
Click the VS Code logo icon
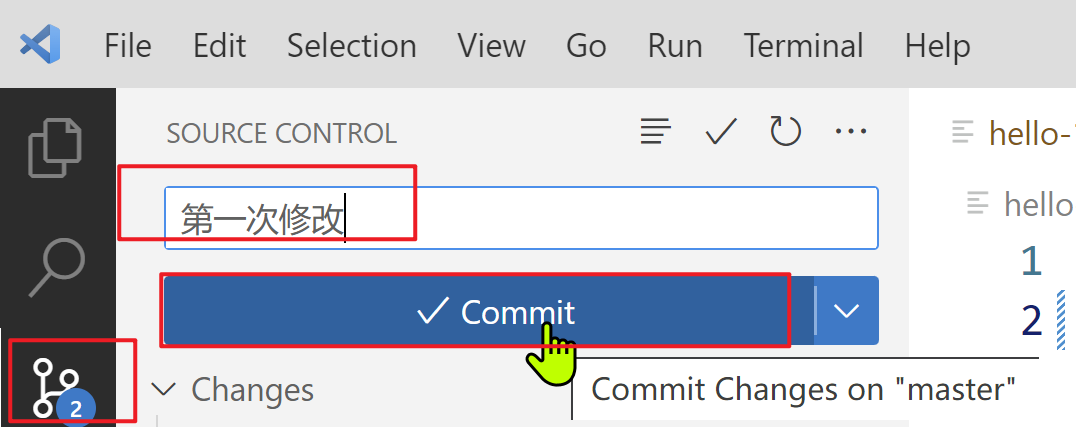coord(40,45)
